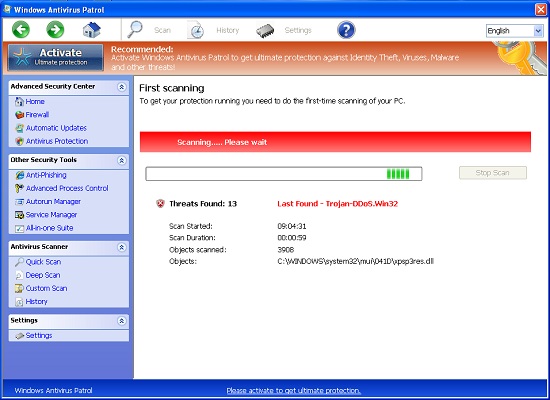
Task: Click the scan duration value 00:00:59
Action: (291, 238)
